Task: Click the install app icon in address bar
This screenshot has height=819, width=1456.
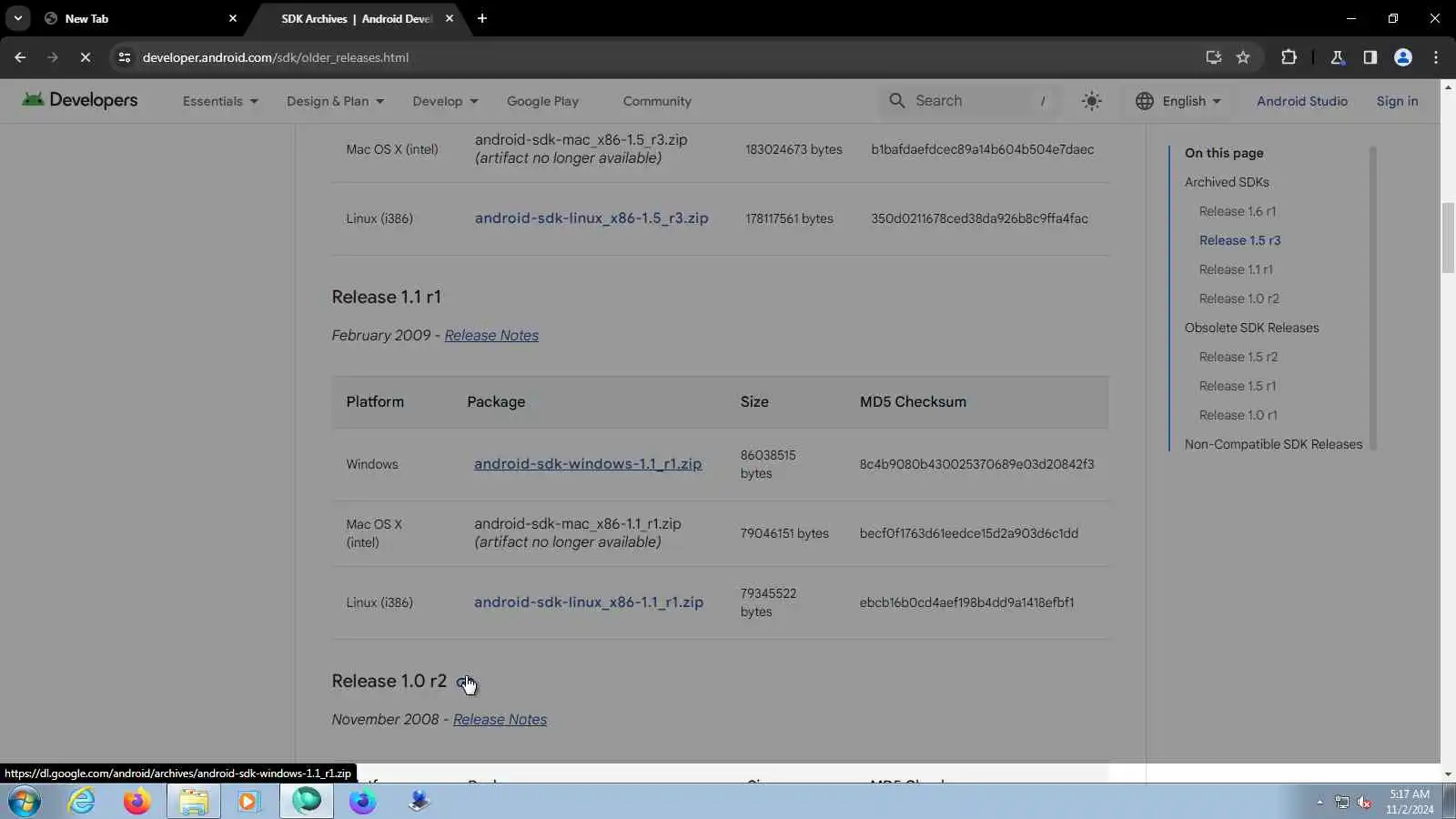Action: (x=1213, y=57)
